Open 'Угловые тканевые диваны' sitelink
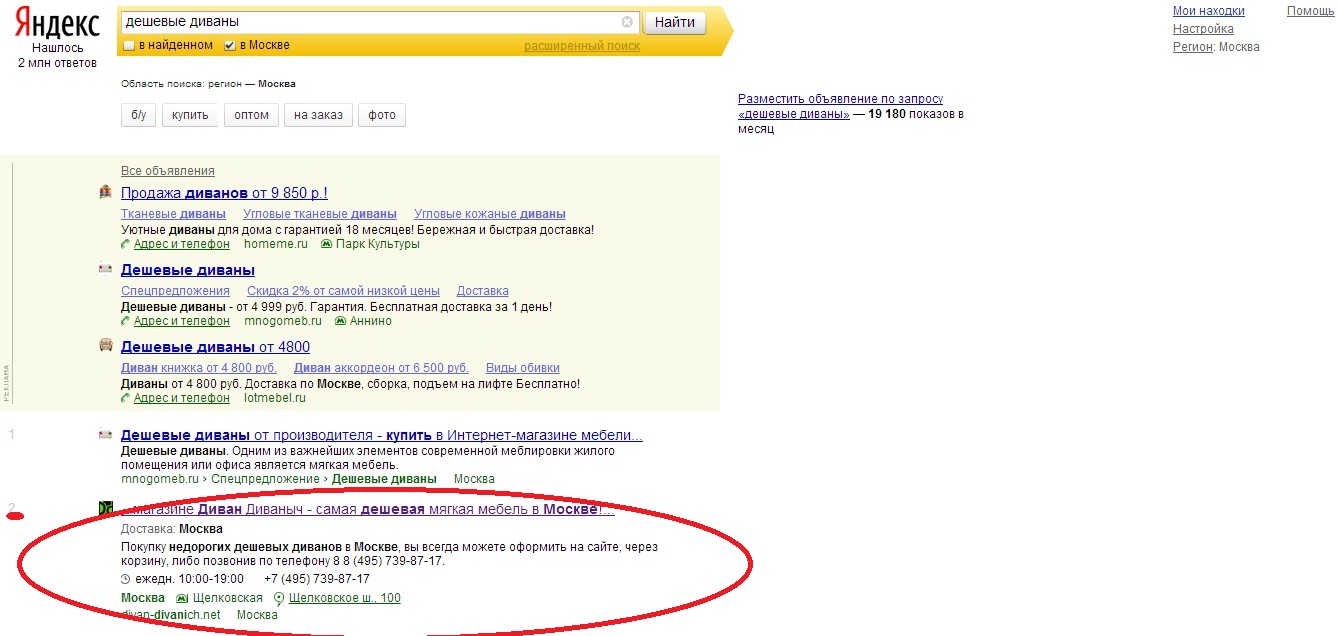Screen dimensions: 1338x636 [320, 214]
